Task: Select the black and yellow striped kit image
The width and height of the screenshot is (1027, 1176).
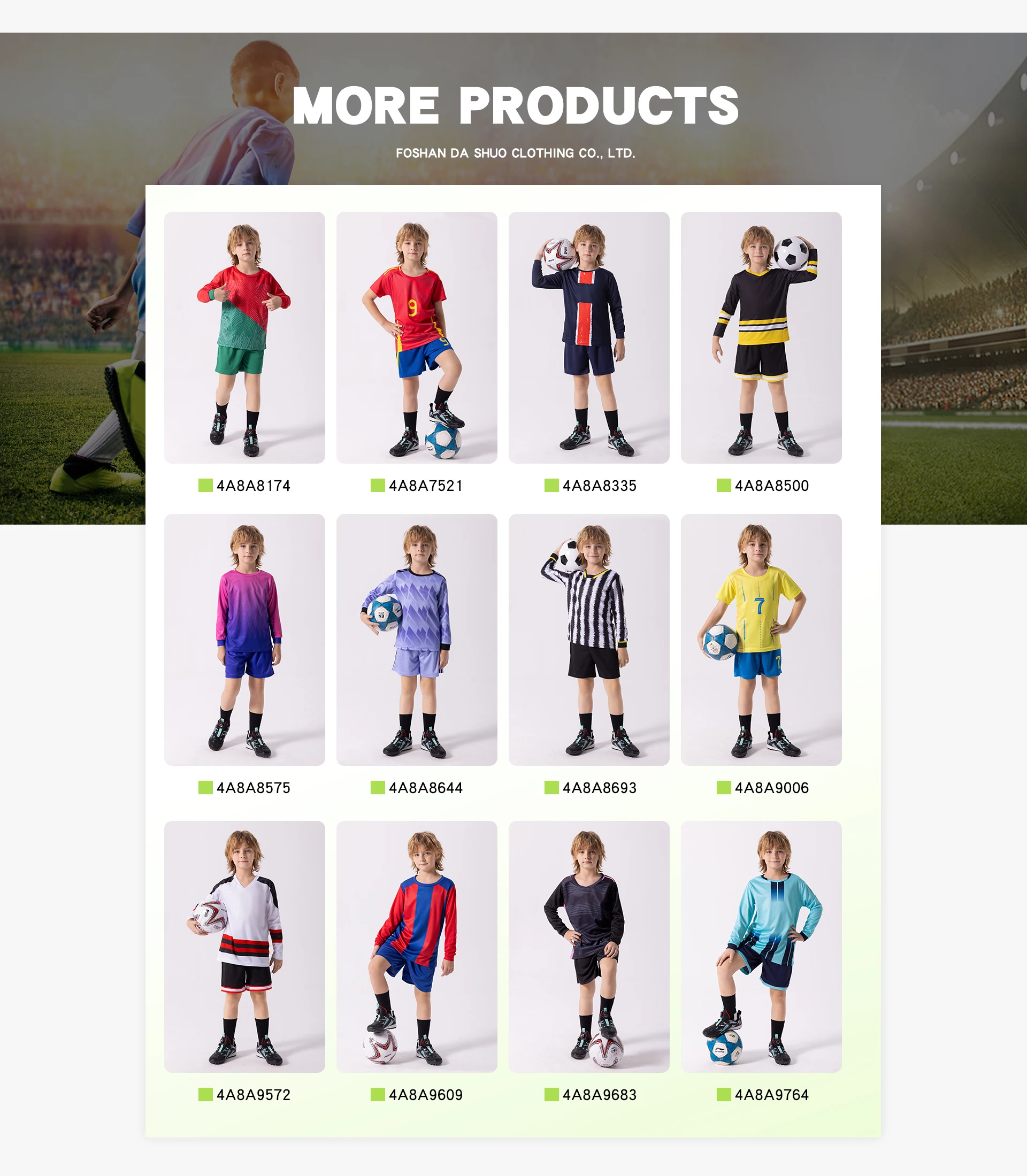Action: (761, 337)
